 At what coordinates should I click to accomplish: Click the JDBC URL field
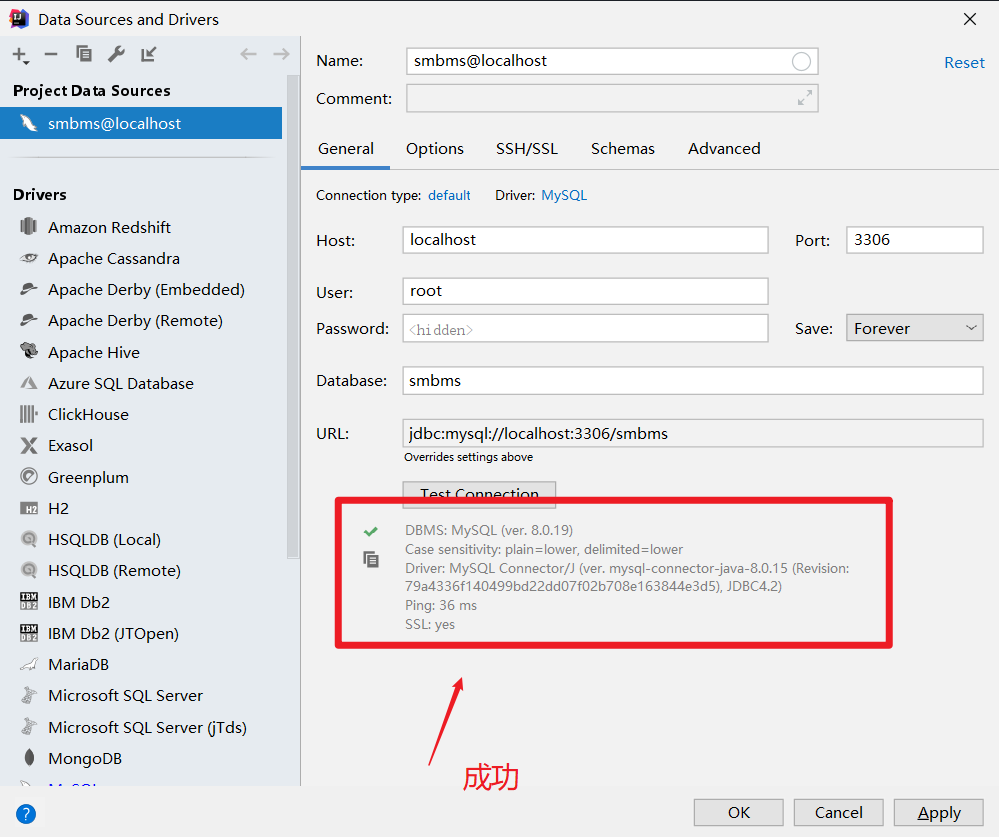tap(693, 433)
